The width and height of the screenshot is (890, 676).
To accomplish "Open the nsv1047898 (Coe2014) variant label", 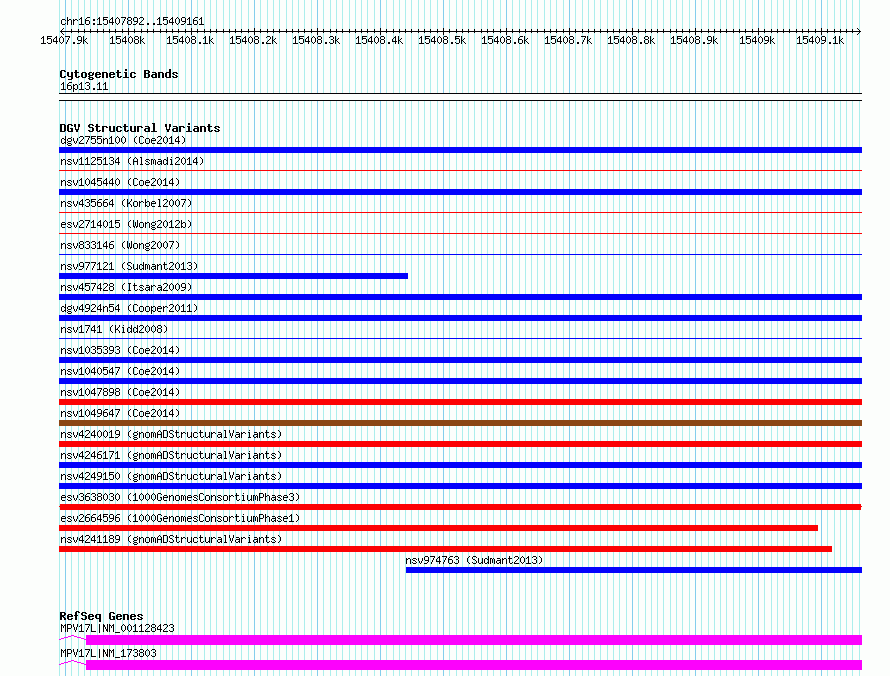I will pyautogui.click(x=120, y=392).
